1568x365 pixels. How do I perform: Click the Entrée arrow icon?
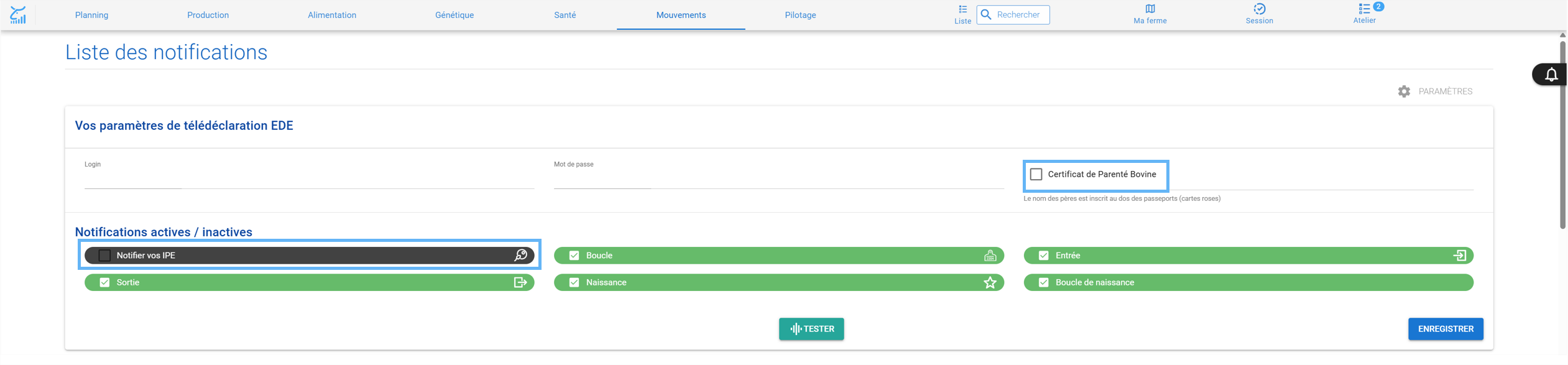(1459, 256)
